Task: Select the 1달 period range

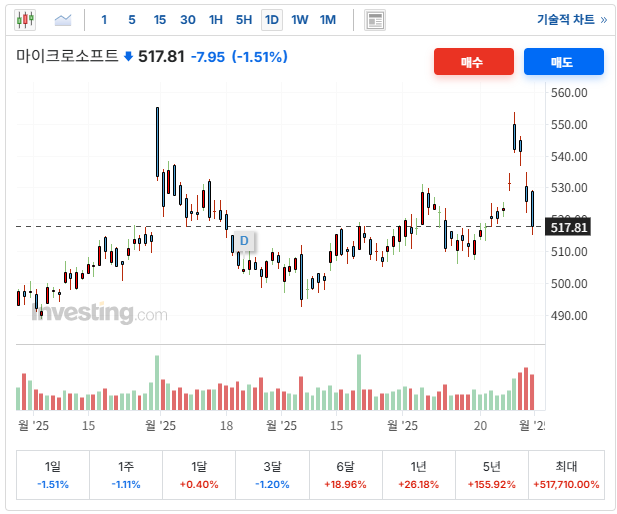Action: pos(199,475)
